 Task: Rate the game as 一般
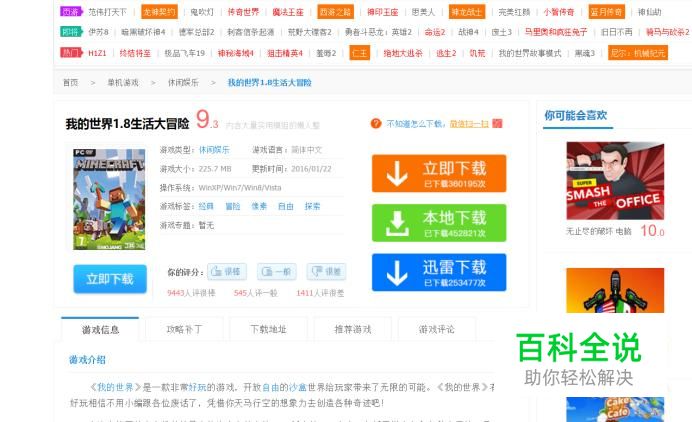tap(277, 271)
